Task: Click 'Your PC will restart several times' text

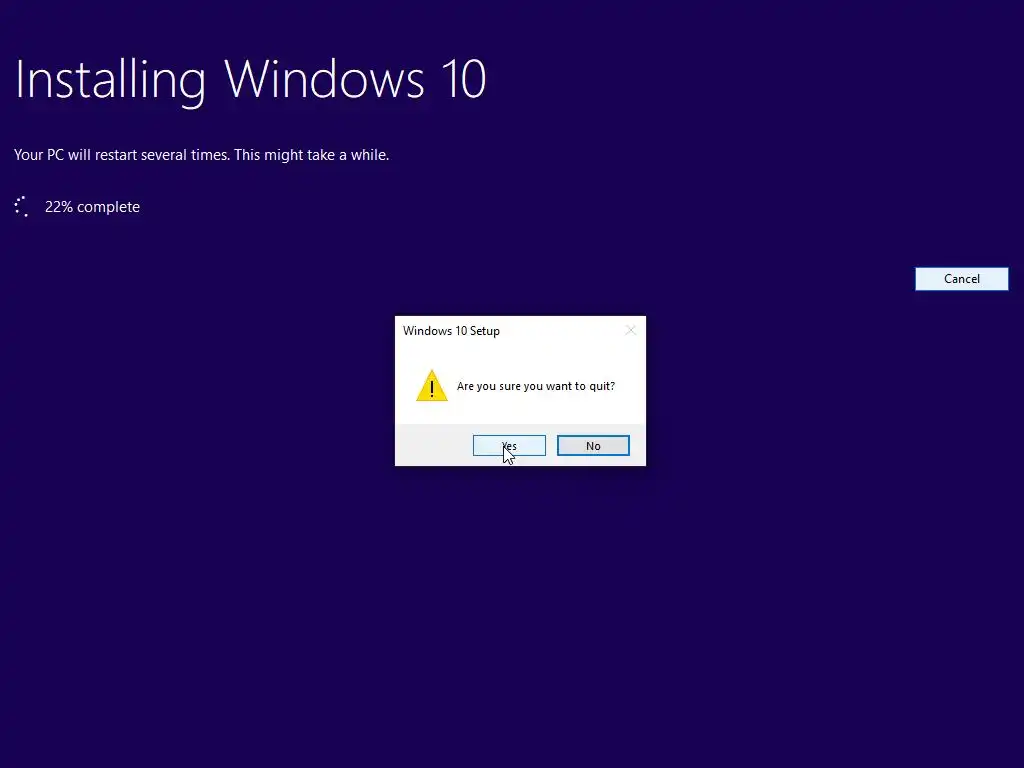Action: (121, 155)
